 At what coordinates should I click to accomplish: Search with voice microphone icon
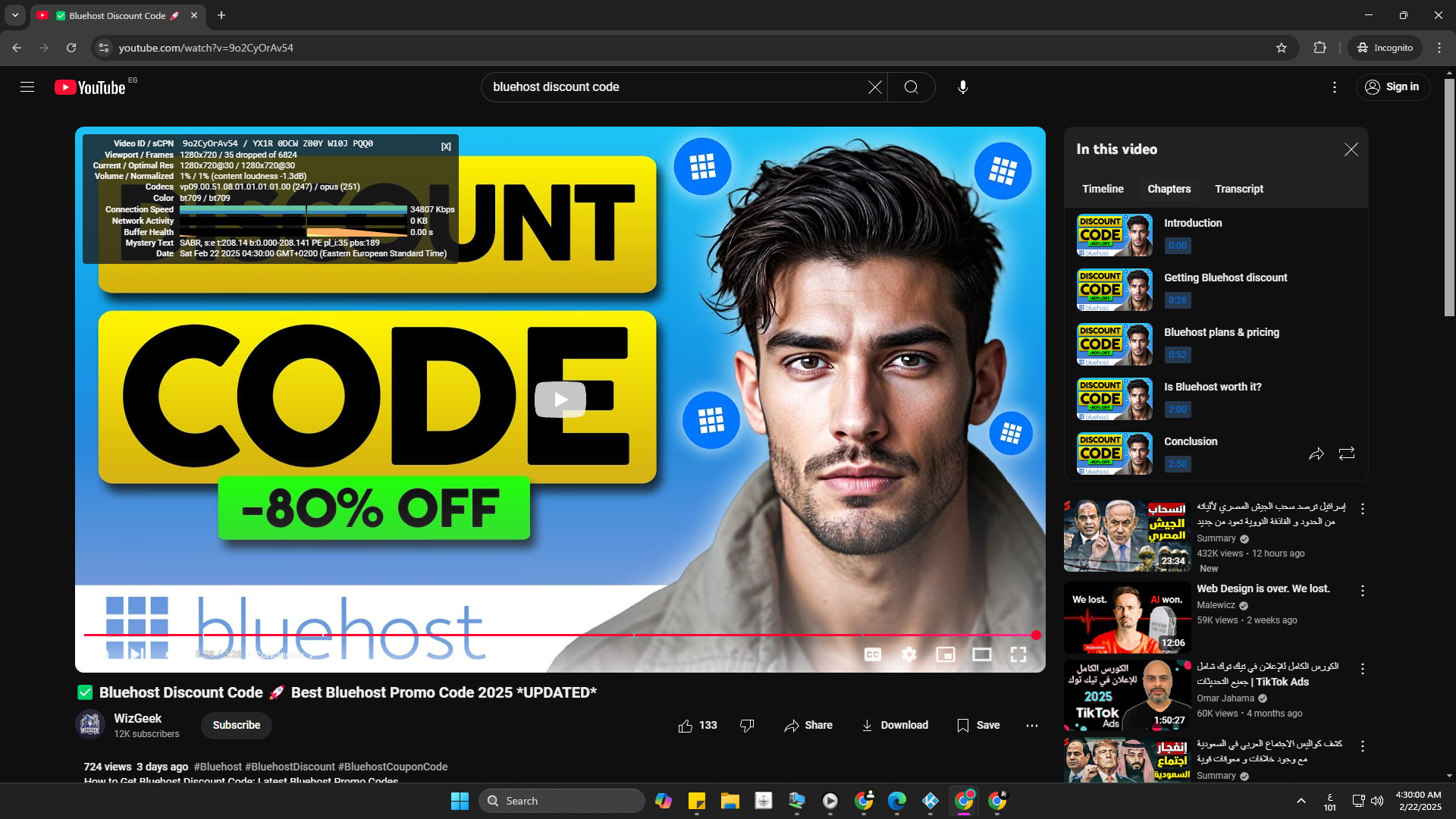[962, 87]
